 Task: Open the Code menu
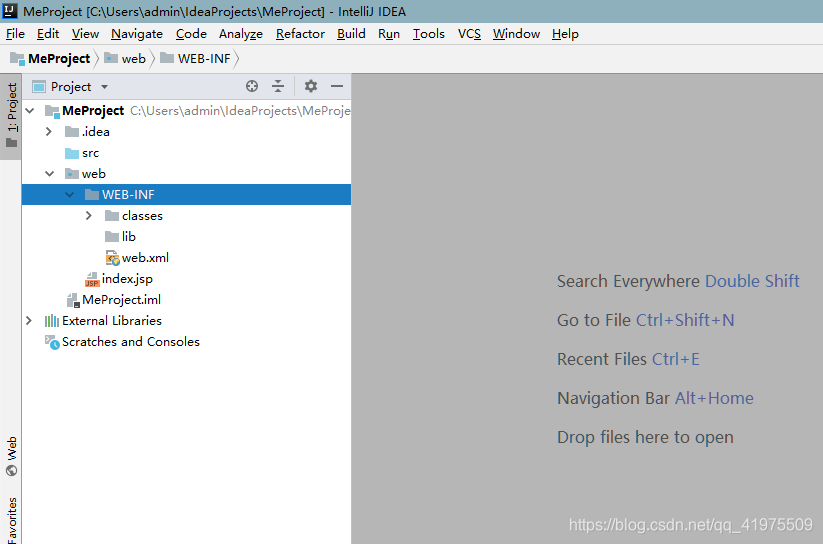tap(191, 34)
